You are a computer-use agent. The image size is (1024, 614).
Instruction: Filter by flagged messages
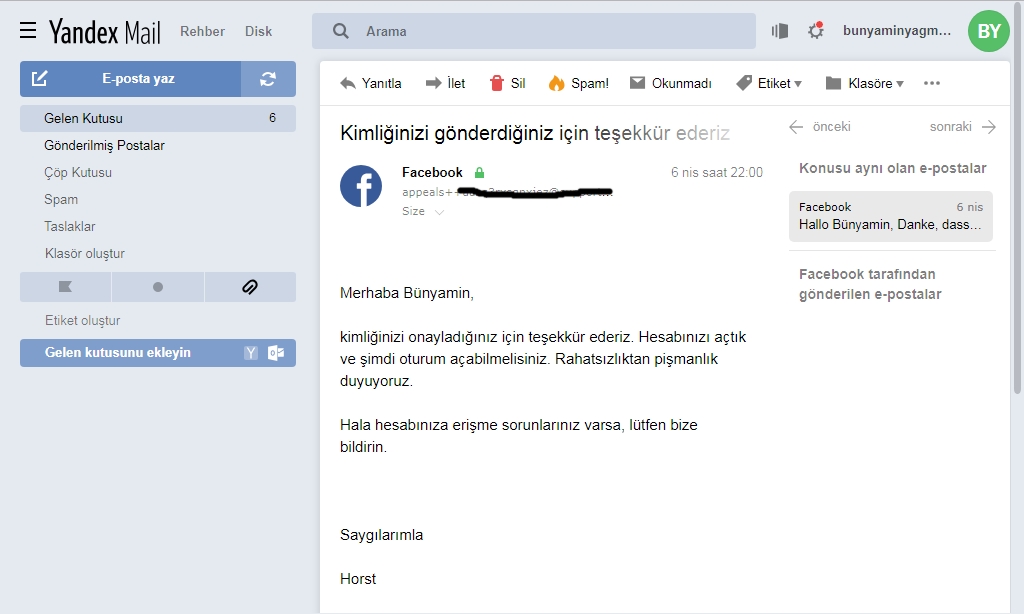click(65, 287)
